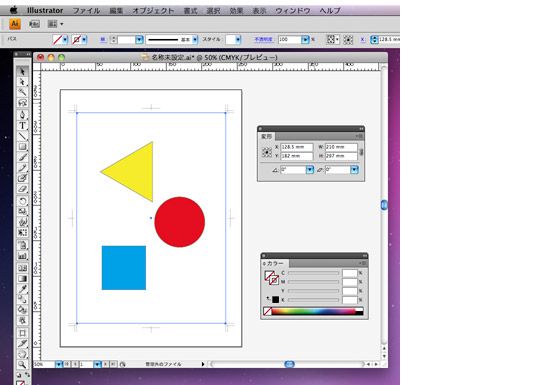
Task: Select the Scale tool
Action: [x=22, y=211]
